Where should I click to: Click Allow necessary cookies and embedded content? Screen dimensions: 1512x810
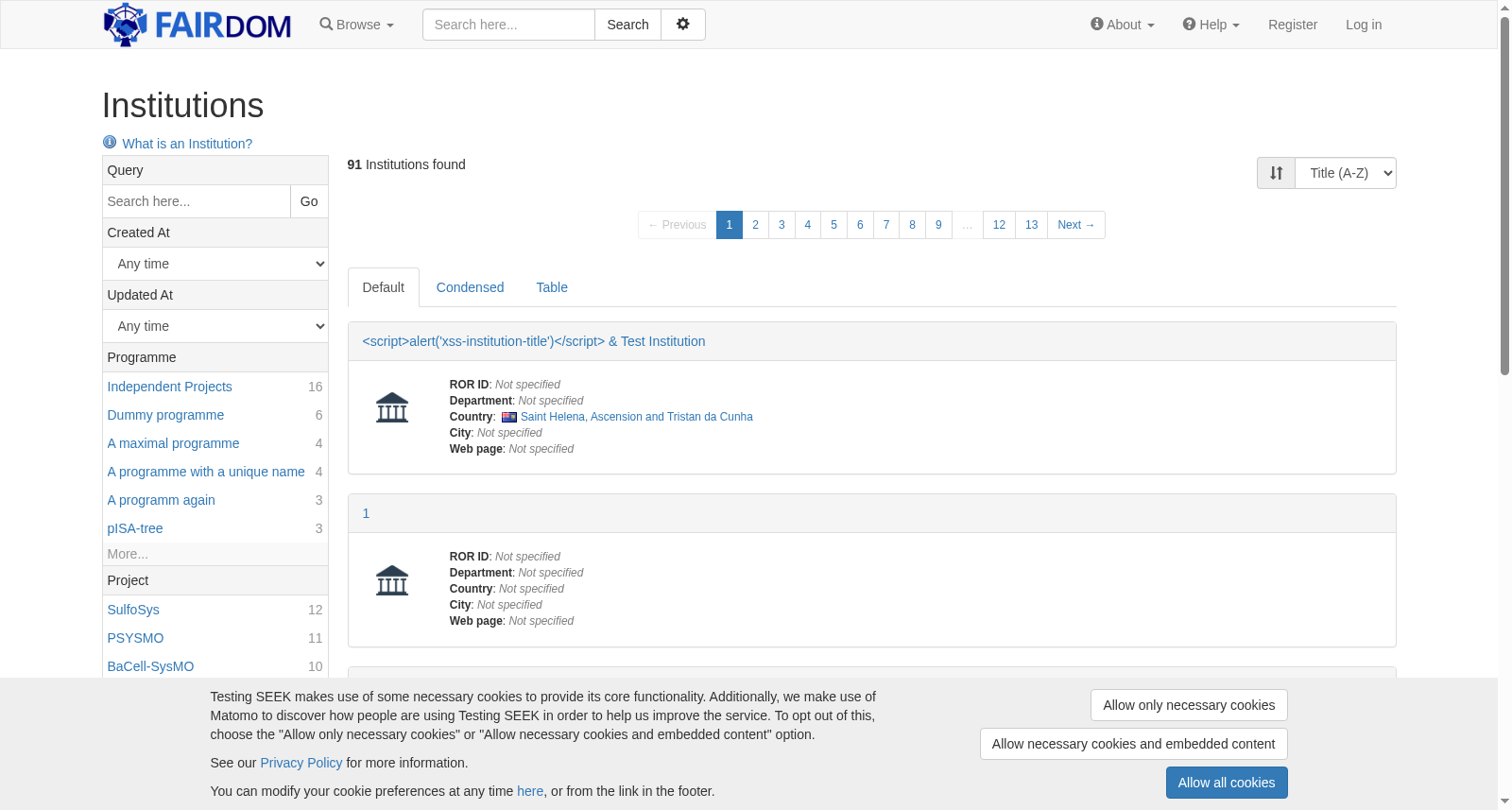[x=1134, y=744]
